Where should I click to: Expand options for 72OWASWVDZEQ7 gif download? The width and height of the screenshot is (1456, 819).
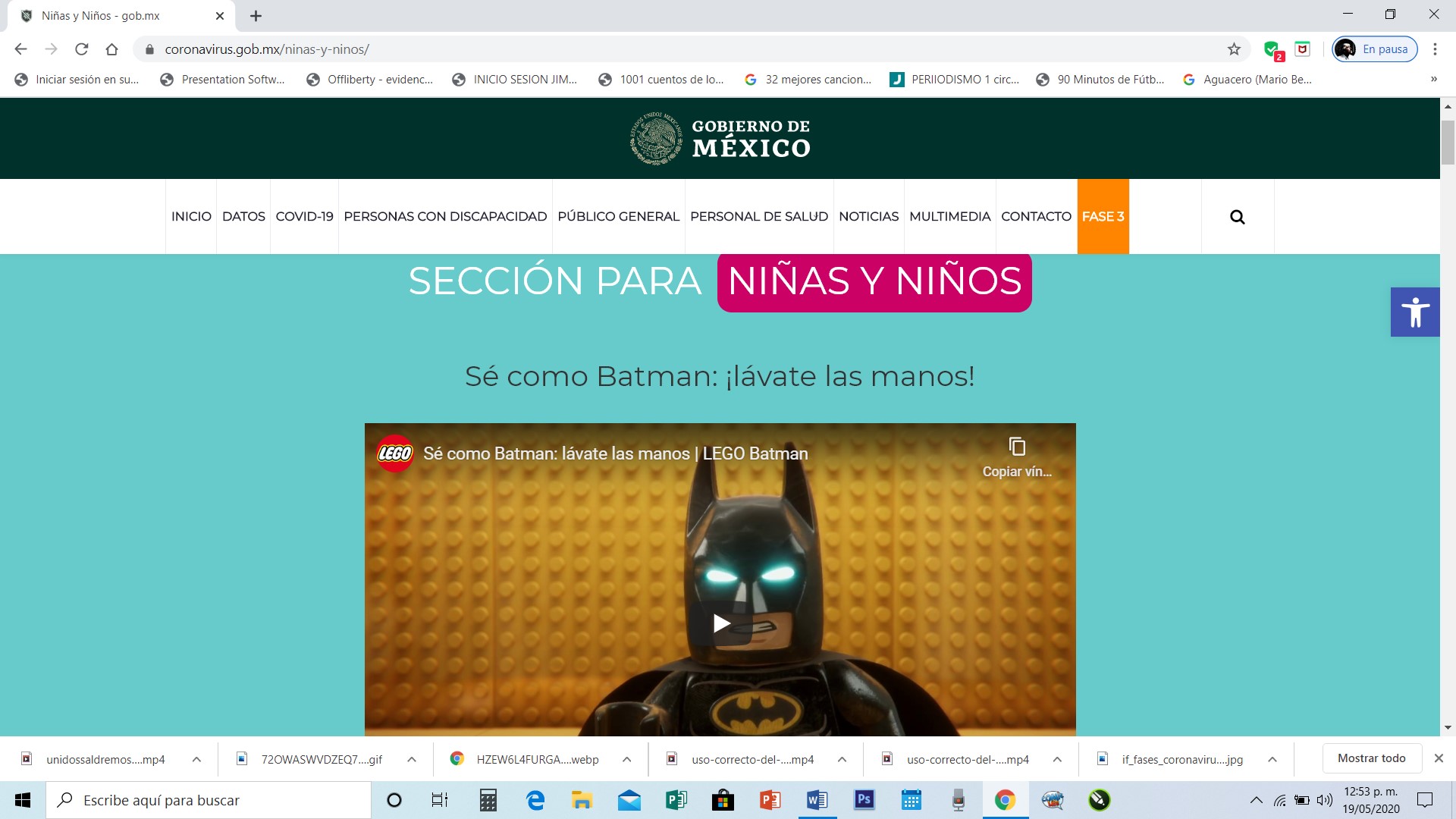[x=412, y=759]
